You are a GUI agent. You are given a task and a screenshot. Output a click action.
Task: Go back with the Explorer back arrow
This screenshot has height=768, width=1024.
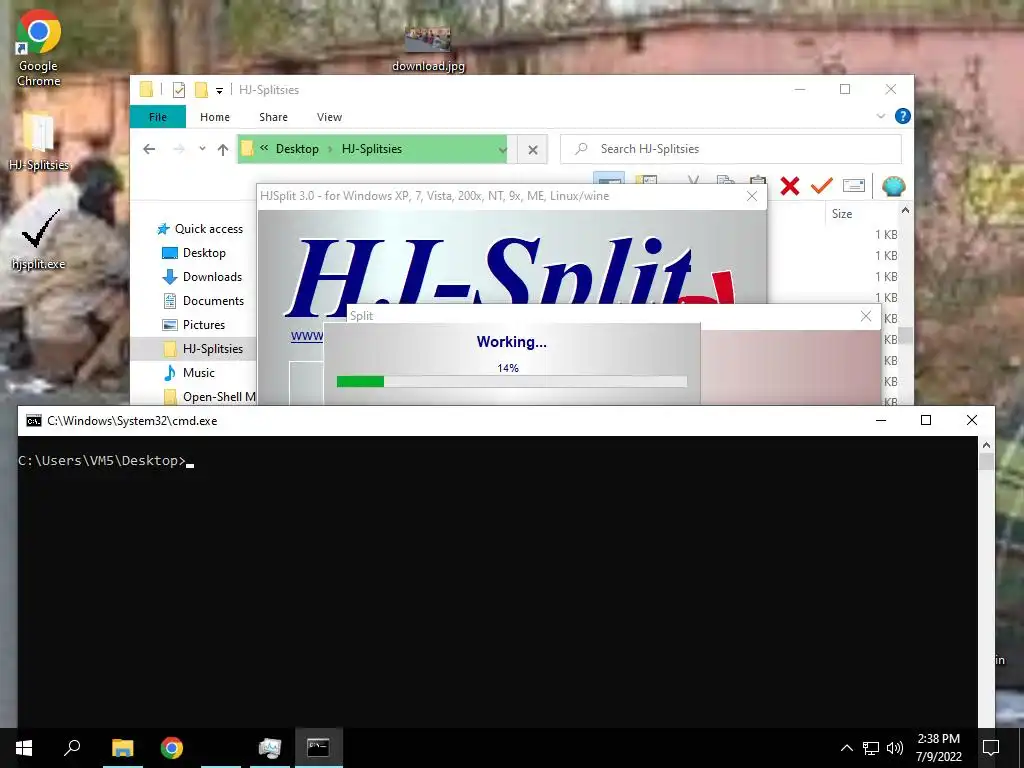149,150
